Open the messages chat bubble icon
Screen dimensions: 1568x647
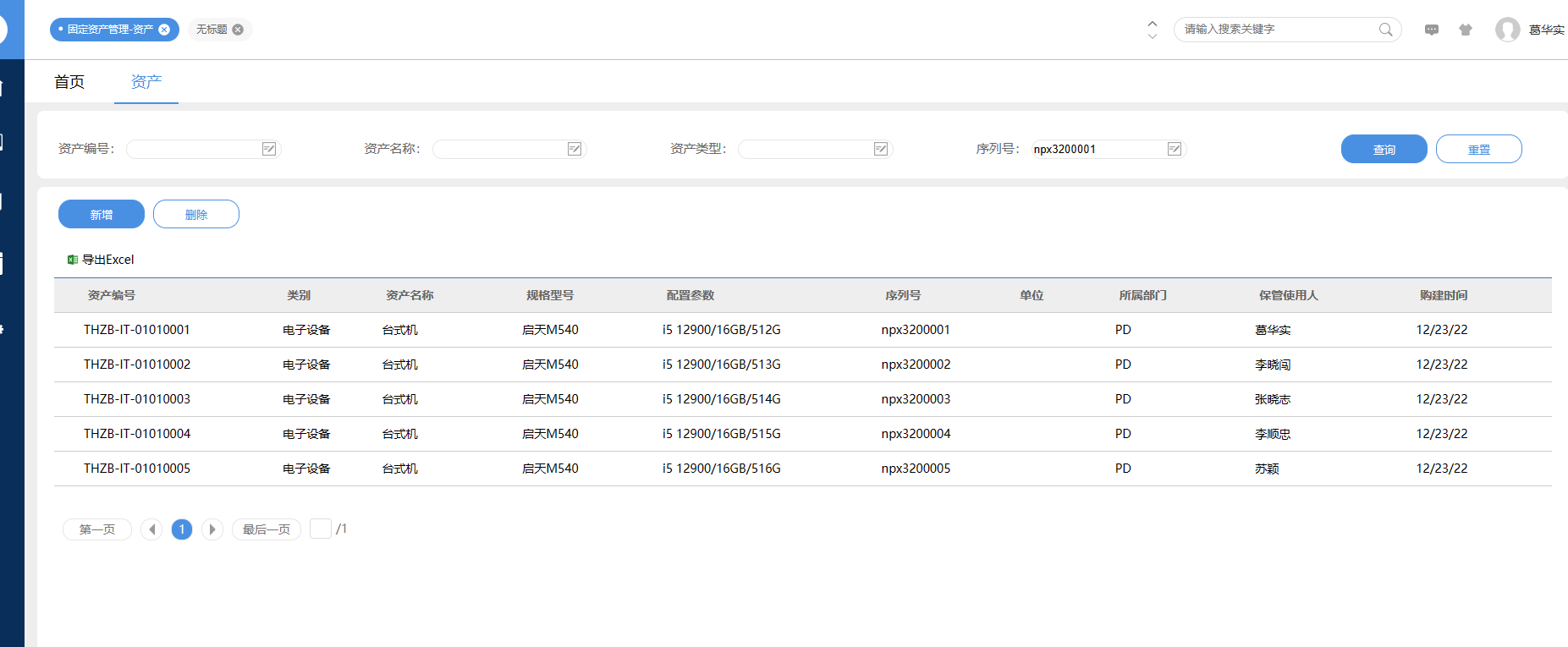coord(1432,30)
